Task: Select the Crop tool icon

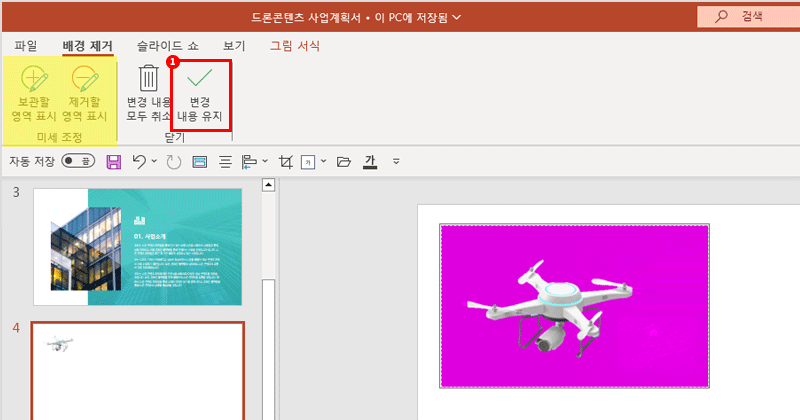Action: tap(286, 161)
